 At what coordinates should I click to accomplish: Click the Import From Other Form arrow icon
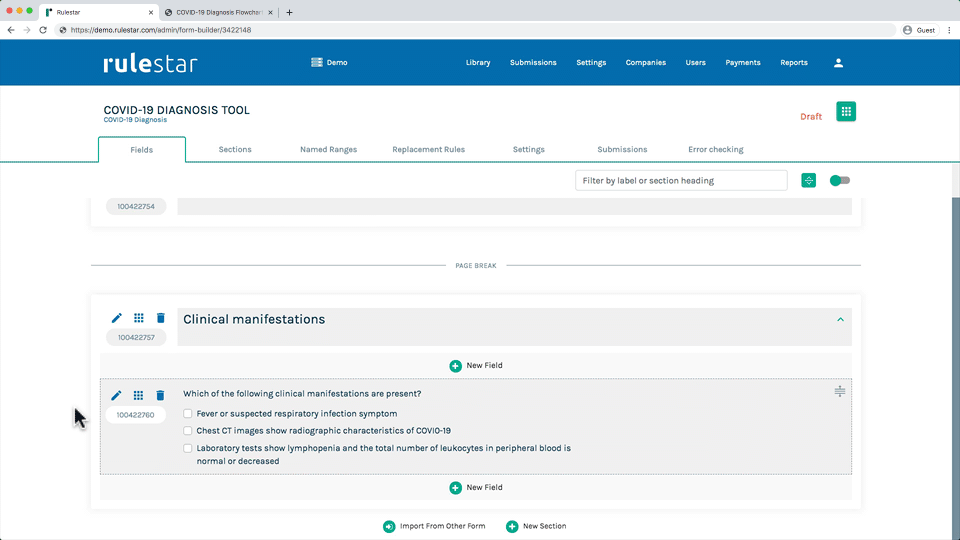tap(389, 527)
